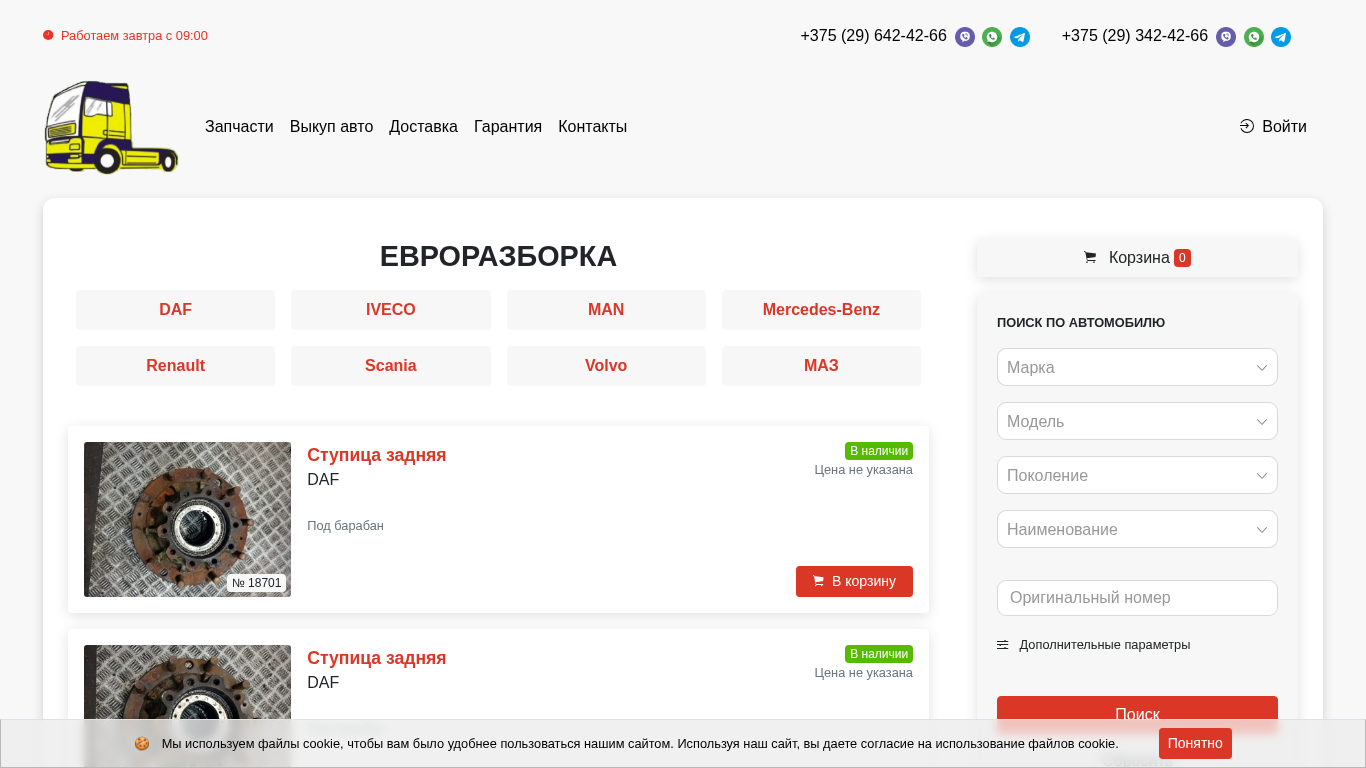This screenshot has height=768, width=1366.
Task: Click the Оригинальный номер input field
Action: tap(1137, 598)
